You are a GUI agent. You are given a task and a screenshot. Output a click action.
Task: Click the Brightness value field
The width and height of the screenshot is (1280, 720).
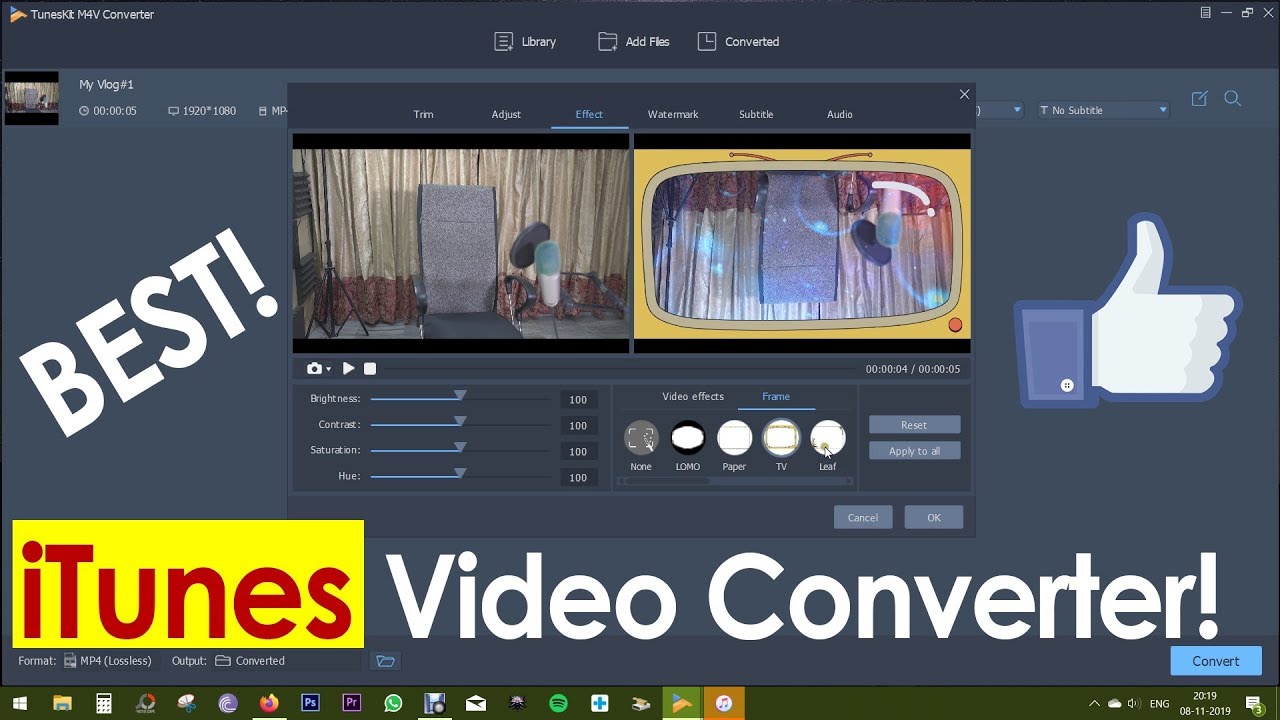[x=578, y=400]
